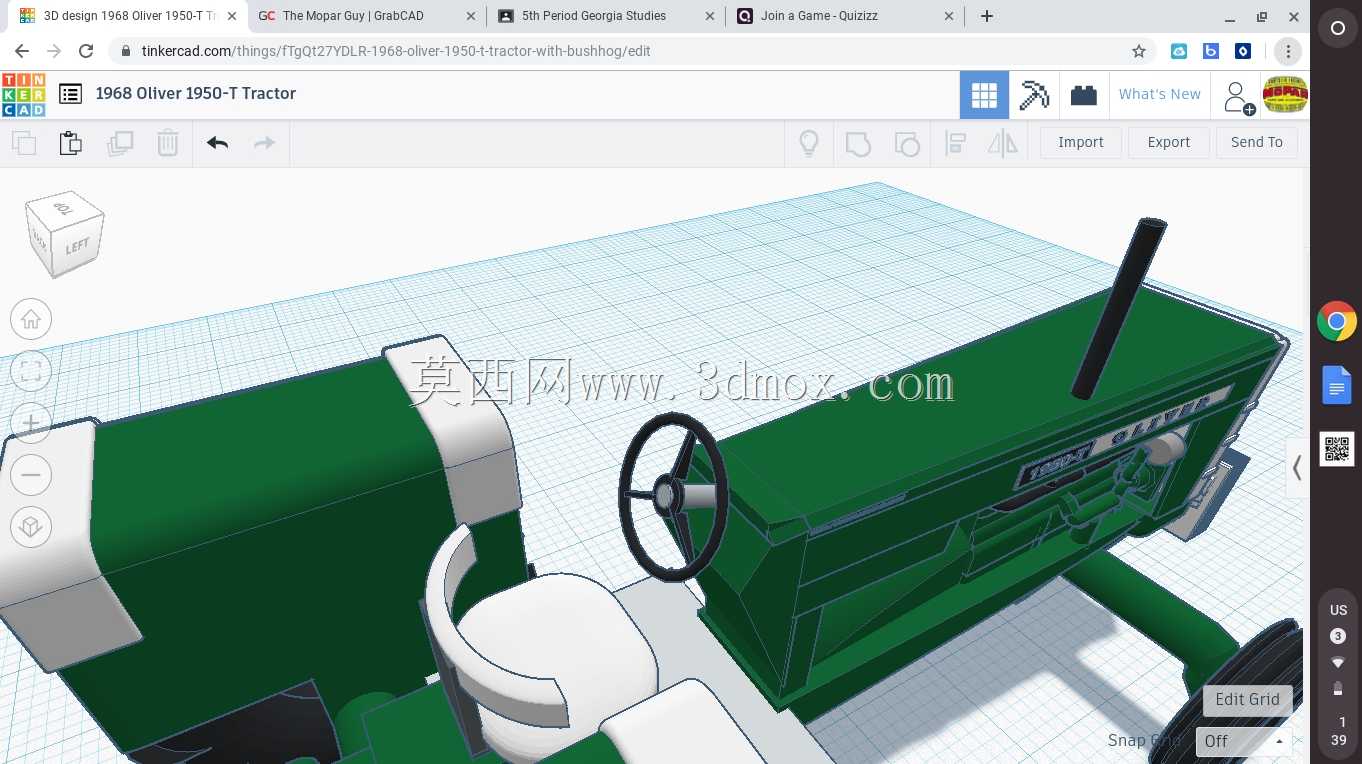Reload the Tinkercad page
The image size is (1362, 764).
86,51
